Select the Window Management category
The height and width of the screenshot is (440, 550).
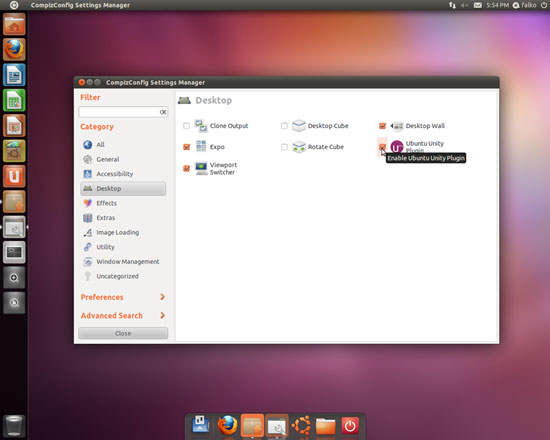tap(123, 262)
